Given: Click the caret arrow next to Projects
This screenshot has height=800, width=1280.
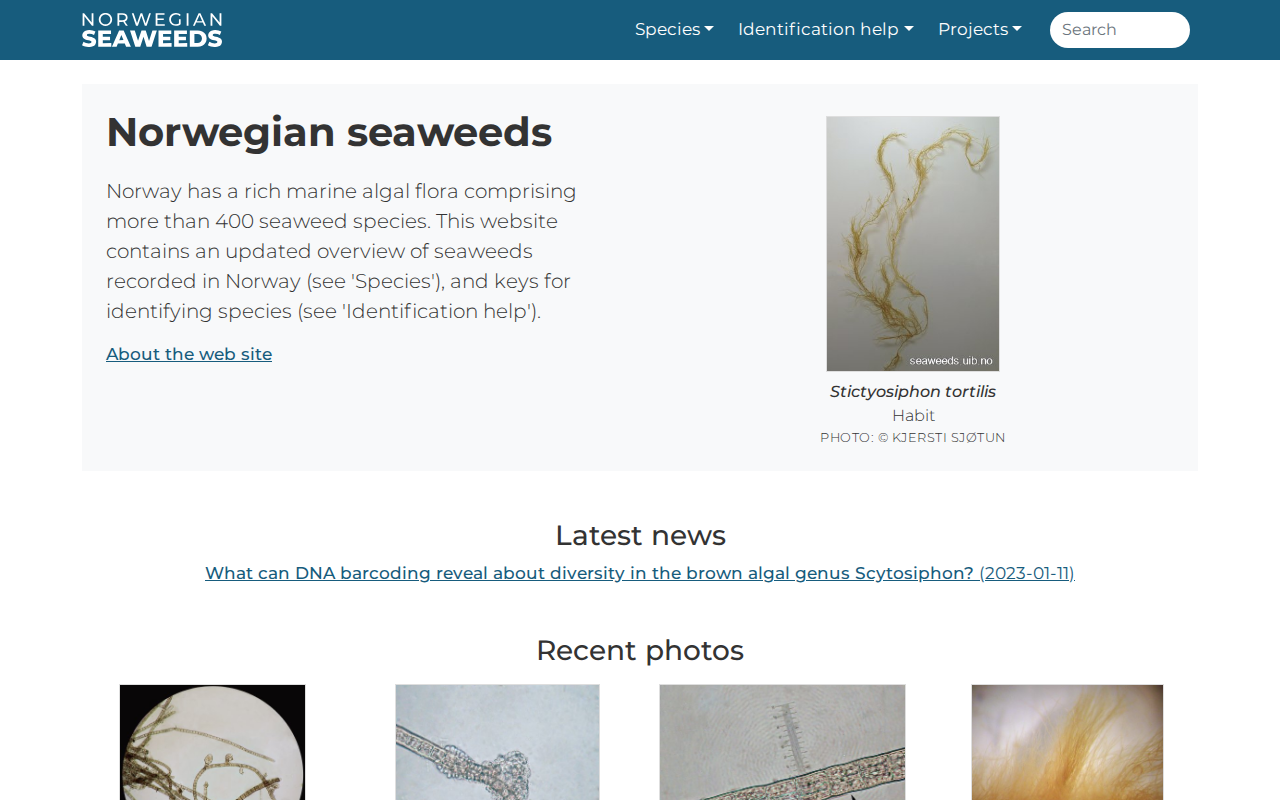Looking at the screenshot, I should click(1017, 29).
